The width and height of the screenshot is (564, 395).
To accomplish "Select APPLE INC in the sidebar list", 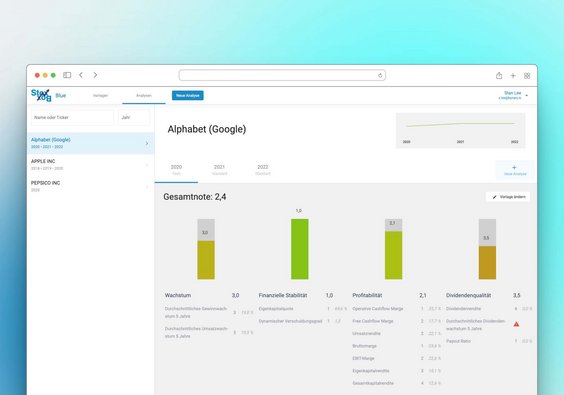I will 91,165.
